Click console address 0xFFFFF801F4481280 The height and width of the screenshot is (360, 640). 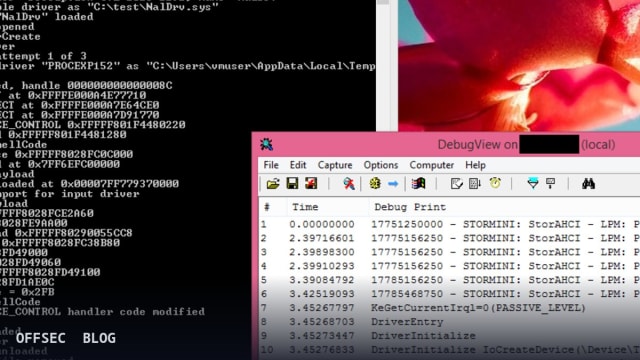pyautogui.click(x=67, y=134)
